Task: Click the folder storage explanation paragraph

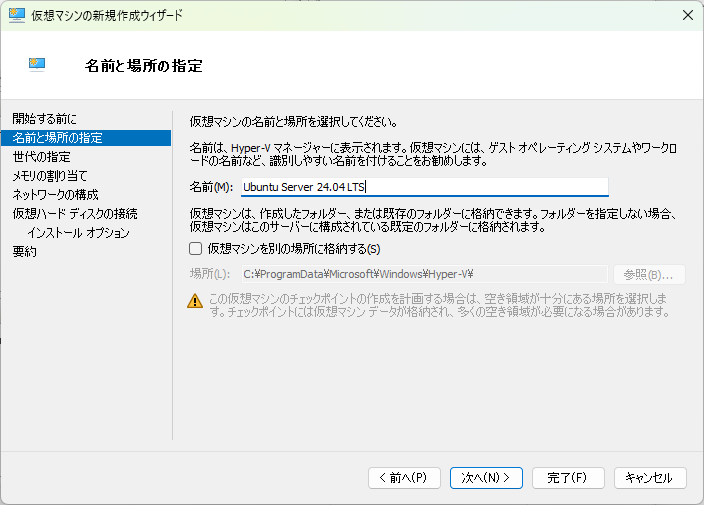Action: pyautogui.click(x=433, y=220)
